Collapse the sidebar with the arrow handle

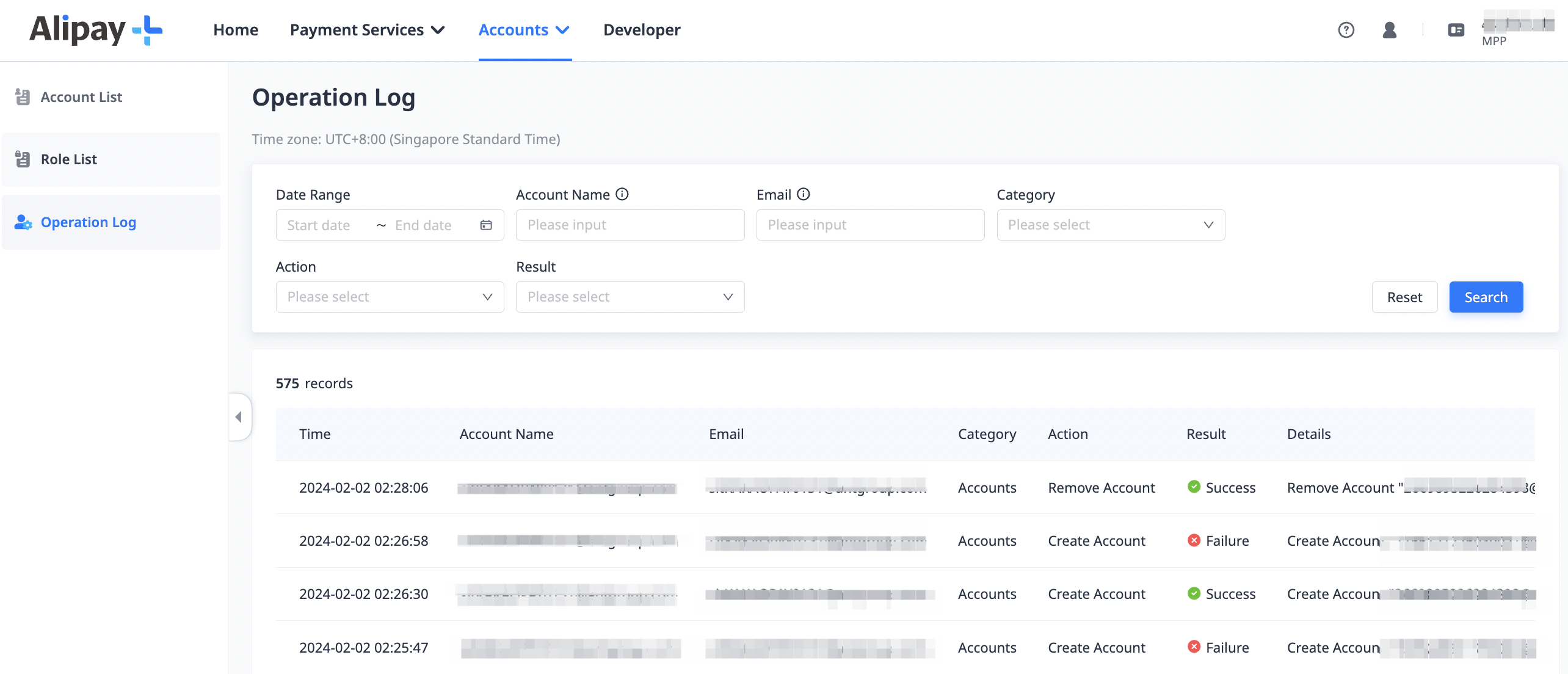point(239,417)
